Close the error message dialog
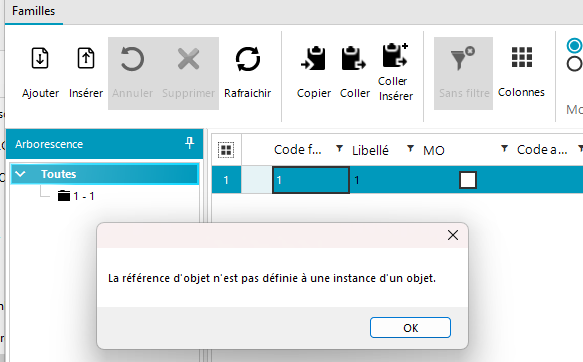This screenshot has height=362, width=583. [453, 235]
